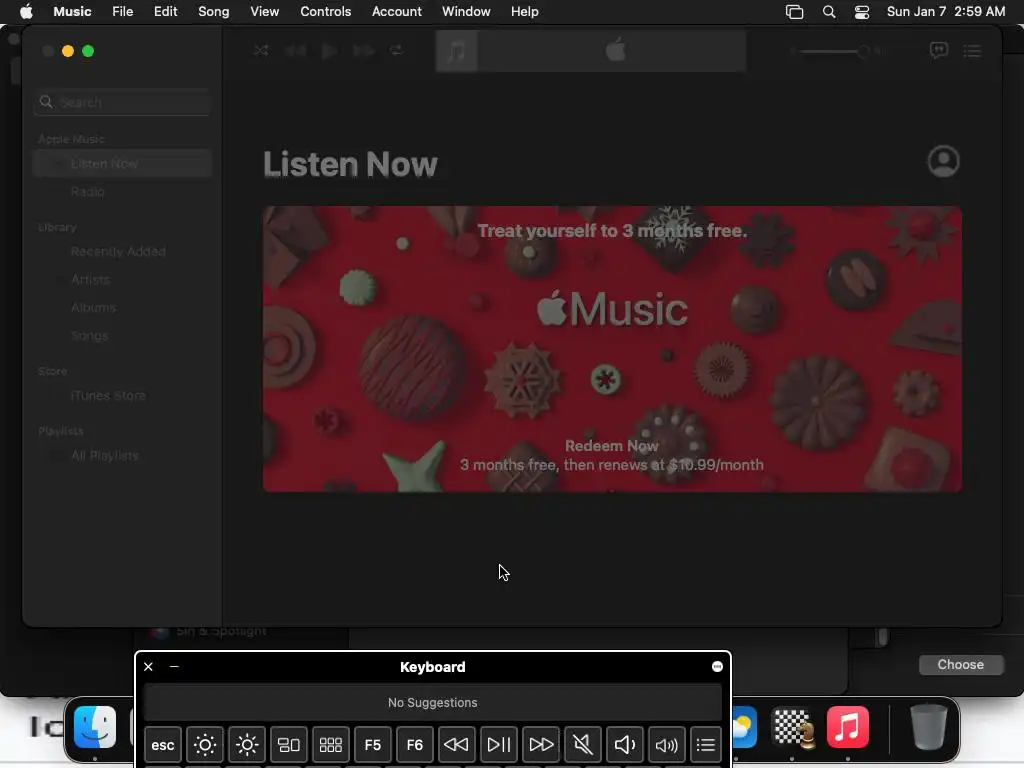The image size is (1024, 768).
Task: Show the Up Next queue list icon
Action: coord(972,50)
